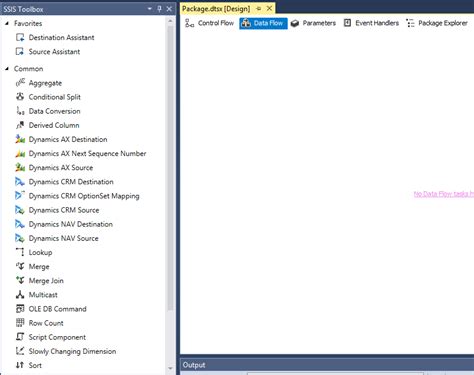Collapse the Favorites group
This screenshot has height=375, width=474.
pos(7,23)
